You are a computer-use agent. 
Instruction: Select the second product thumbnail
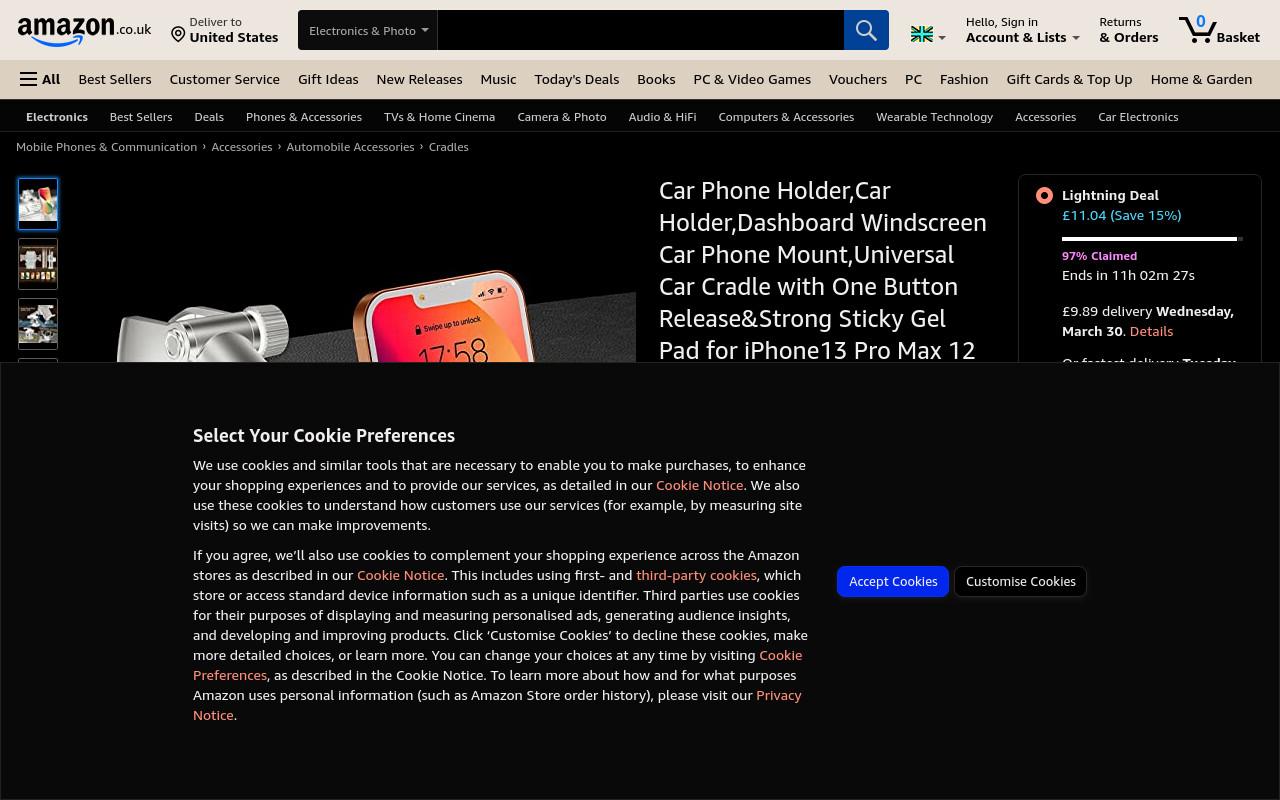point(38,264)
